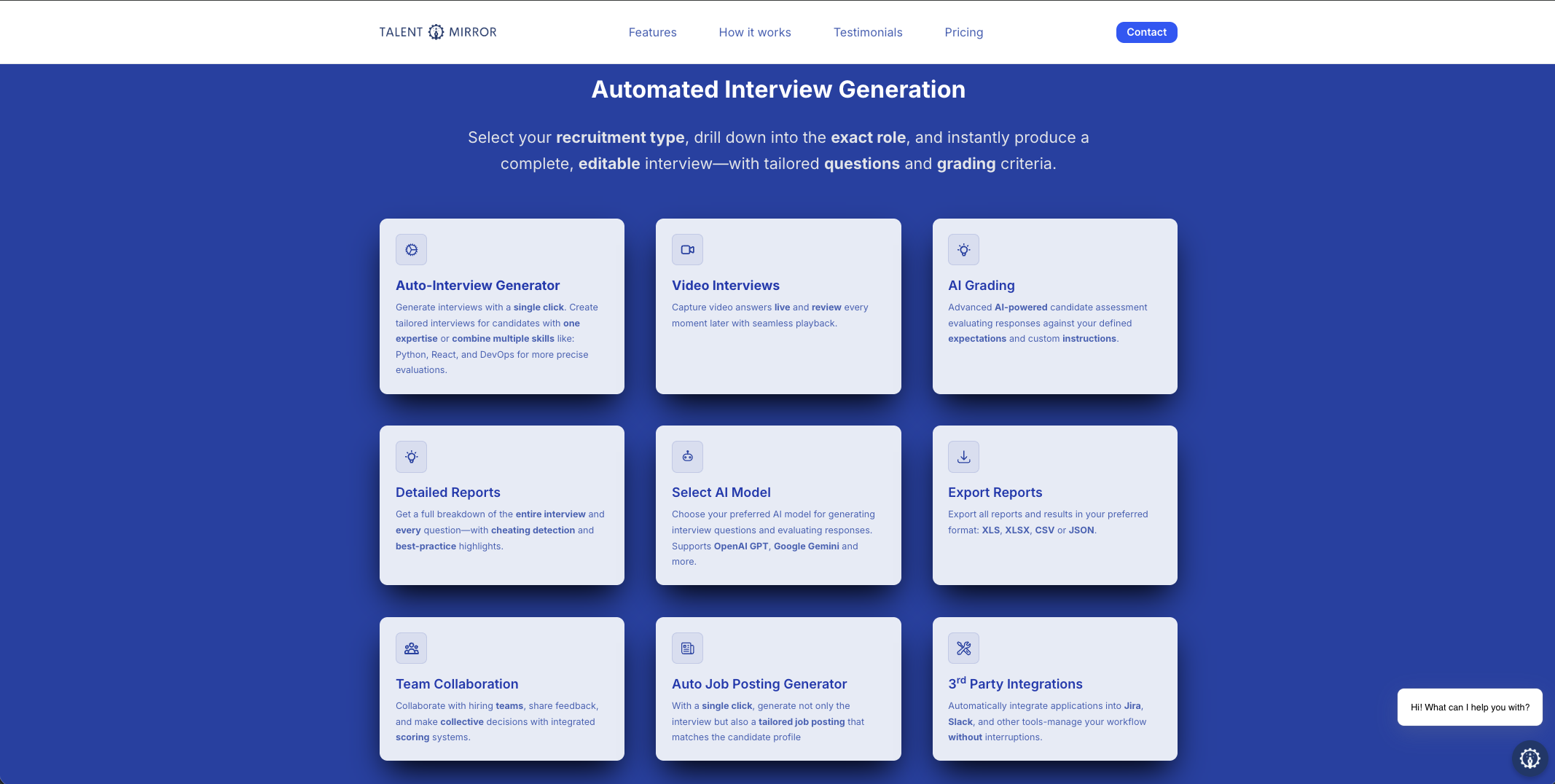
Task: Click the Team Collaboration heading
Action: pyautogui.click(x=457, y=683)
